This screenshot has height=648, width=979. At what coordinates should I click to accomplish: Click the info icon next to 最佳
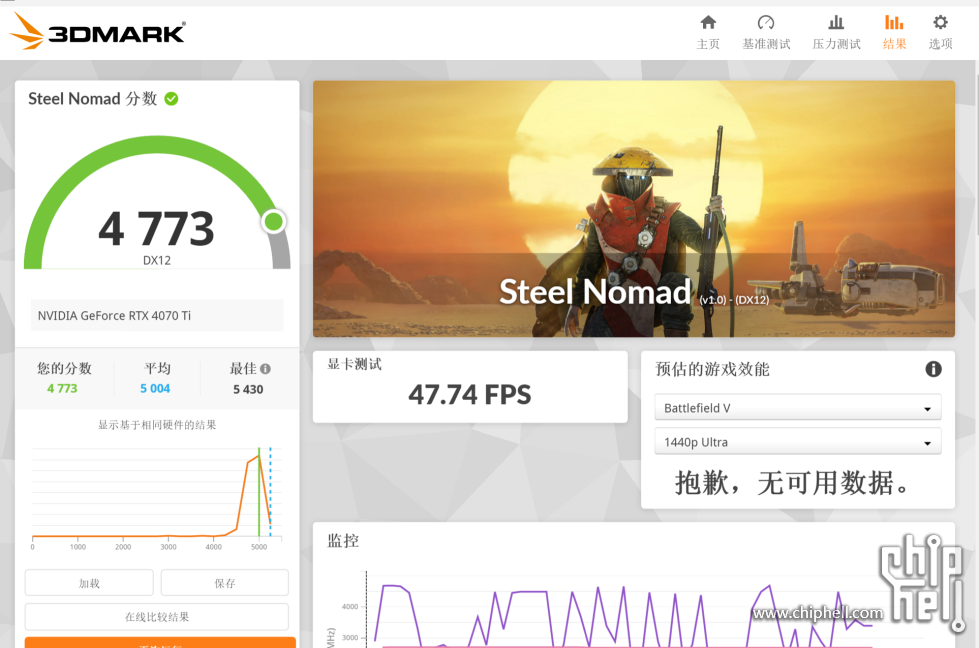click(265, 369)
